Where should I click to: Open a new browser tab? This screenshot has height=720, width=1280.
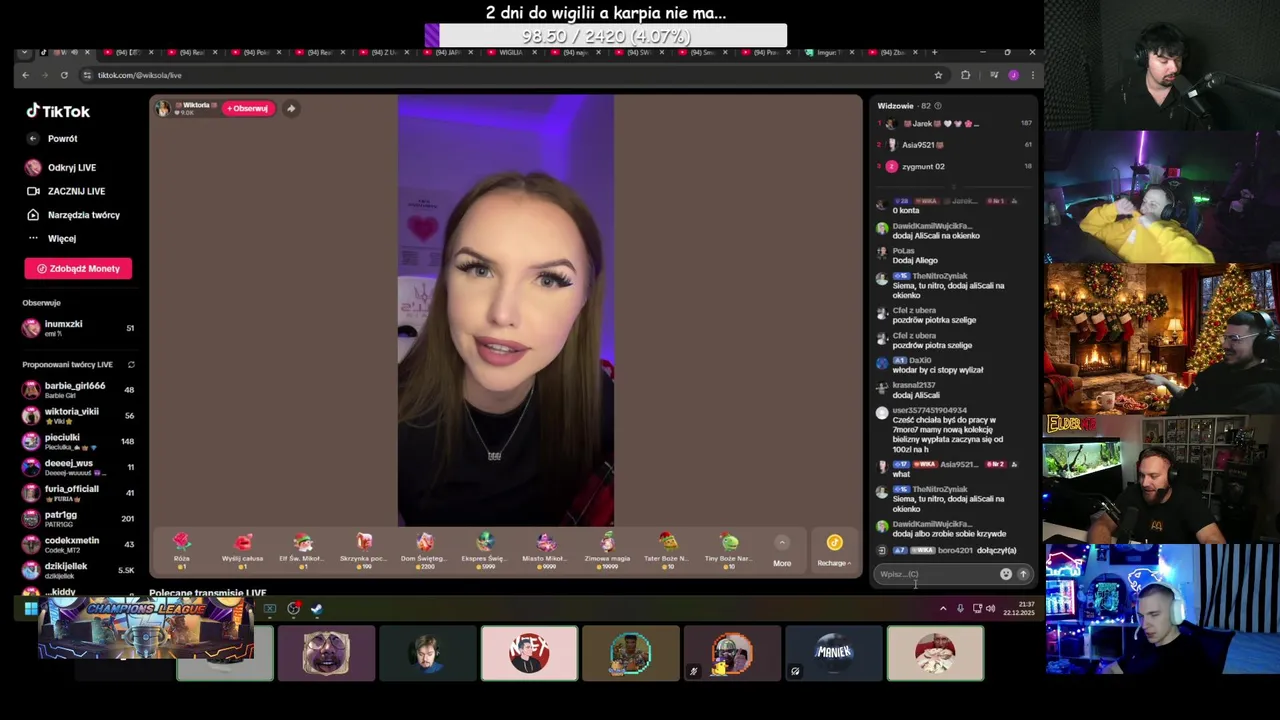point(935,52)
